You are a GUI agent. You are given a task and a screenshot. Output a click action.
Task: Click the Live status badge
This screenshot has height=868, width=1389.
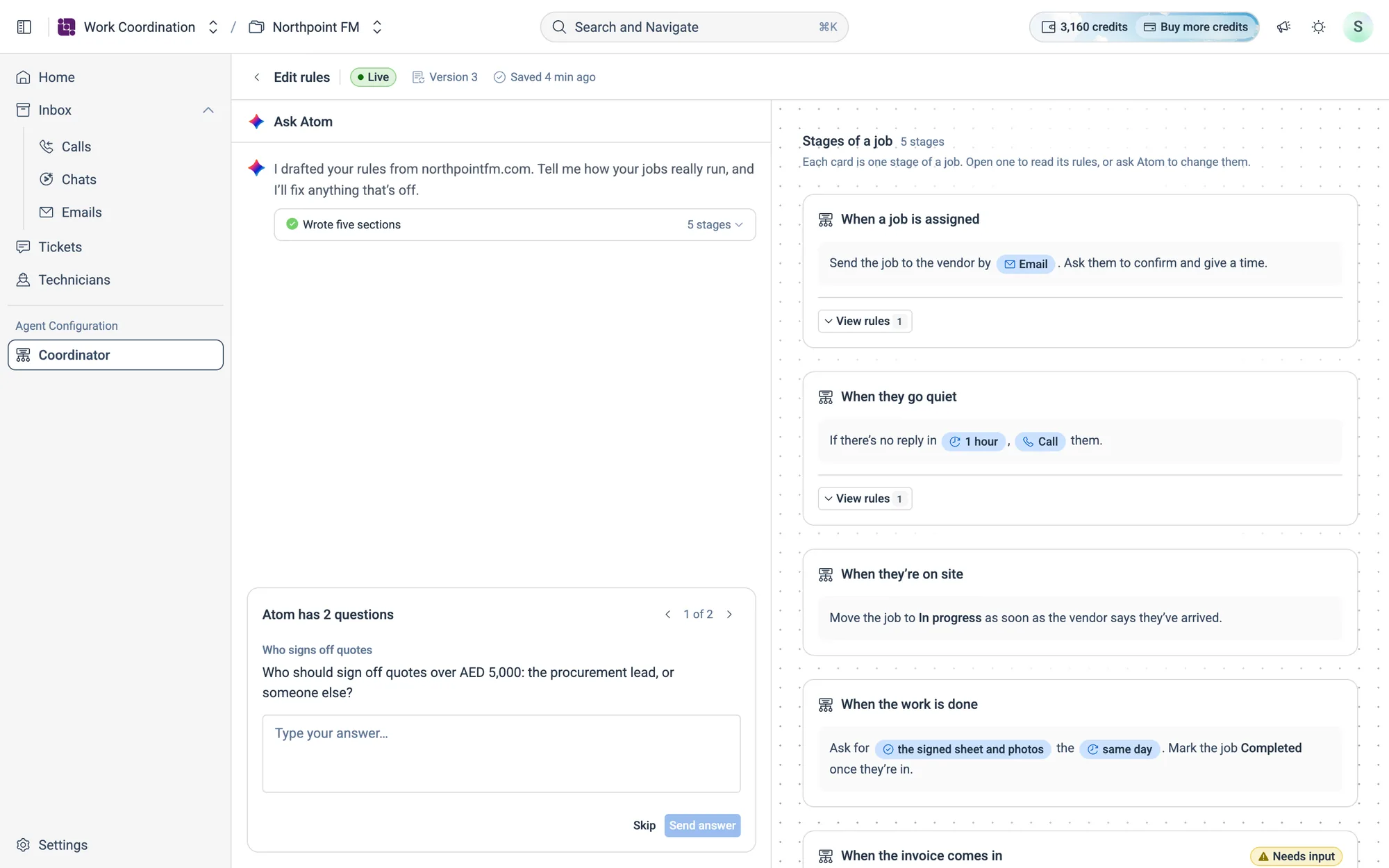point(373,77)
